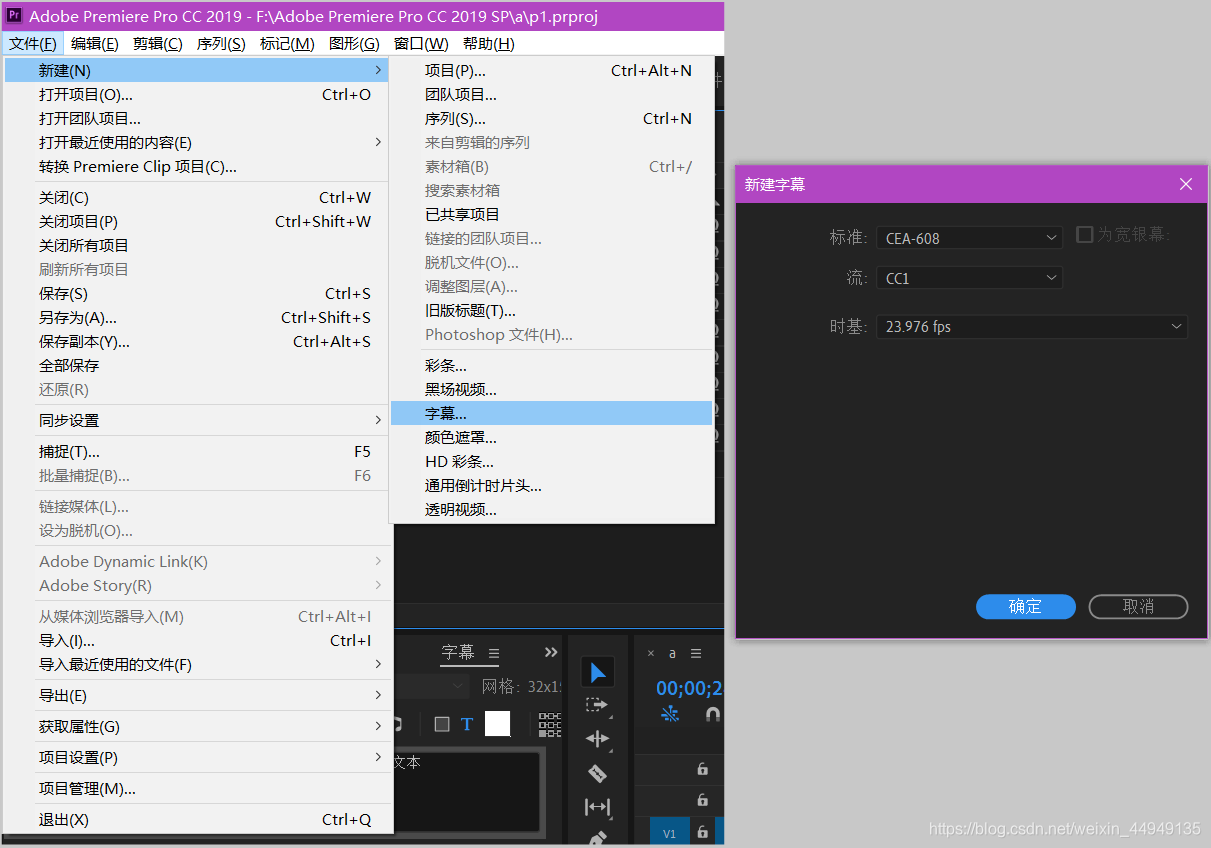
Task: Select 保存(S) in the File menu
Action: point(198,293)
